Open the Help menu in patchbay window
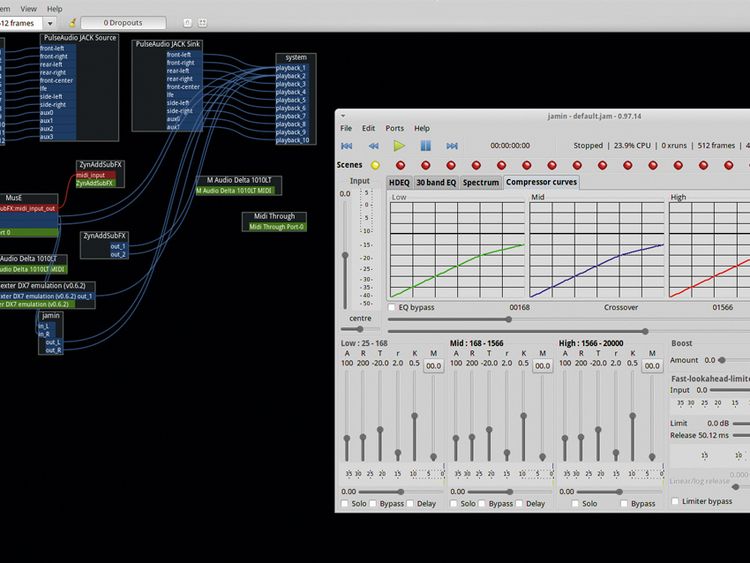The height and width of the screenshot is (563, 750). pyautogui.click(x=55, y=9)
